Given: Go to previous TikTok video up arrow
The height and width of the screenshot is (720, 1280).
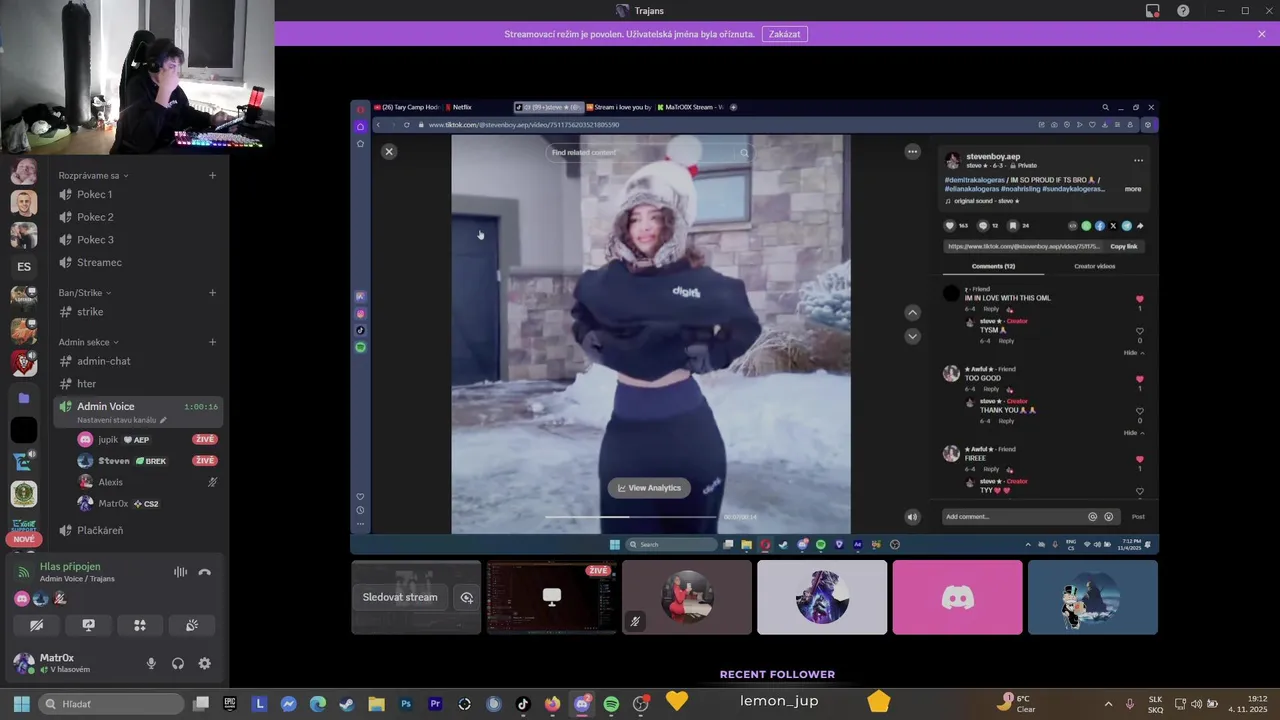Looking at the screenshot, I should [912, 312].
